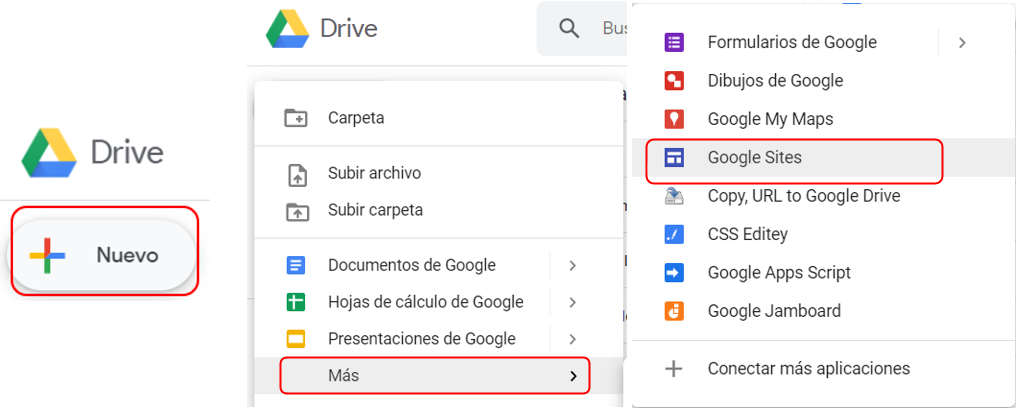The image size is (1021, 410).
Task: Open the Más submenu
Action: [x=434, y=376]
